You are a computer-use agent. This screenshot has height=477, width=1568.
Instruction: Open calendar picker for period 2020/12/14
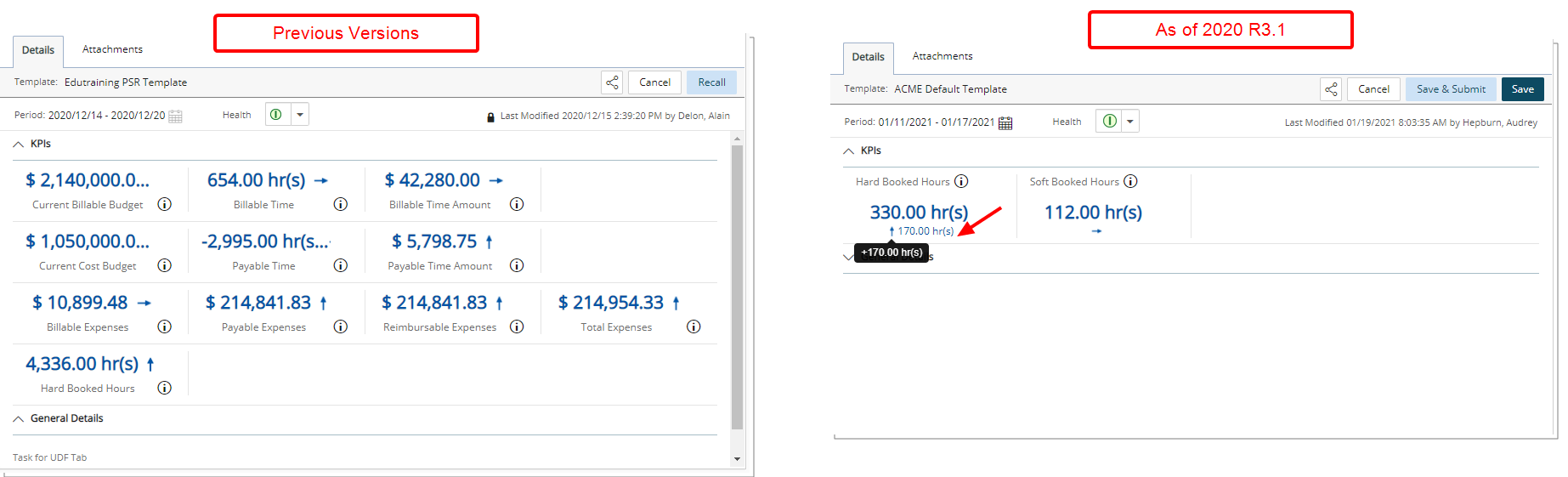[x=175, y=116]
